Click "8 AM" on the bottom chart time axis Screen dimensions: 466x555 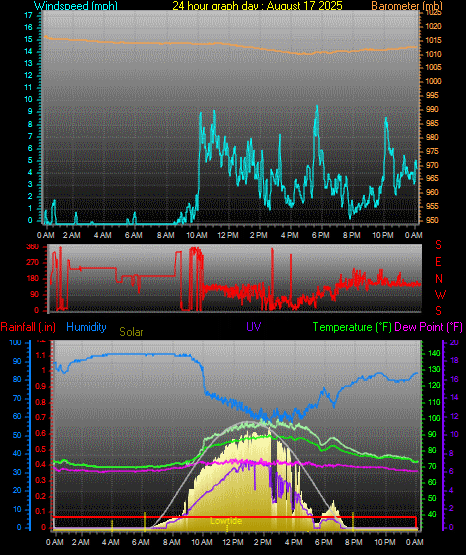click(172, 542)
